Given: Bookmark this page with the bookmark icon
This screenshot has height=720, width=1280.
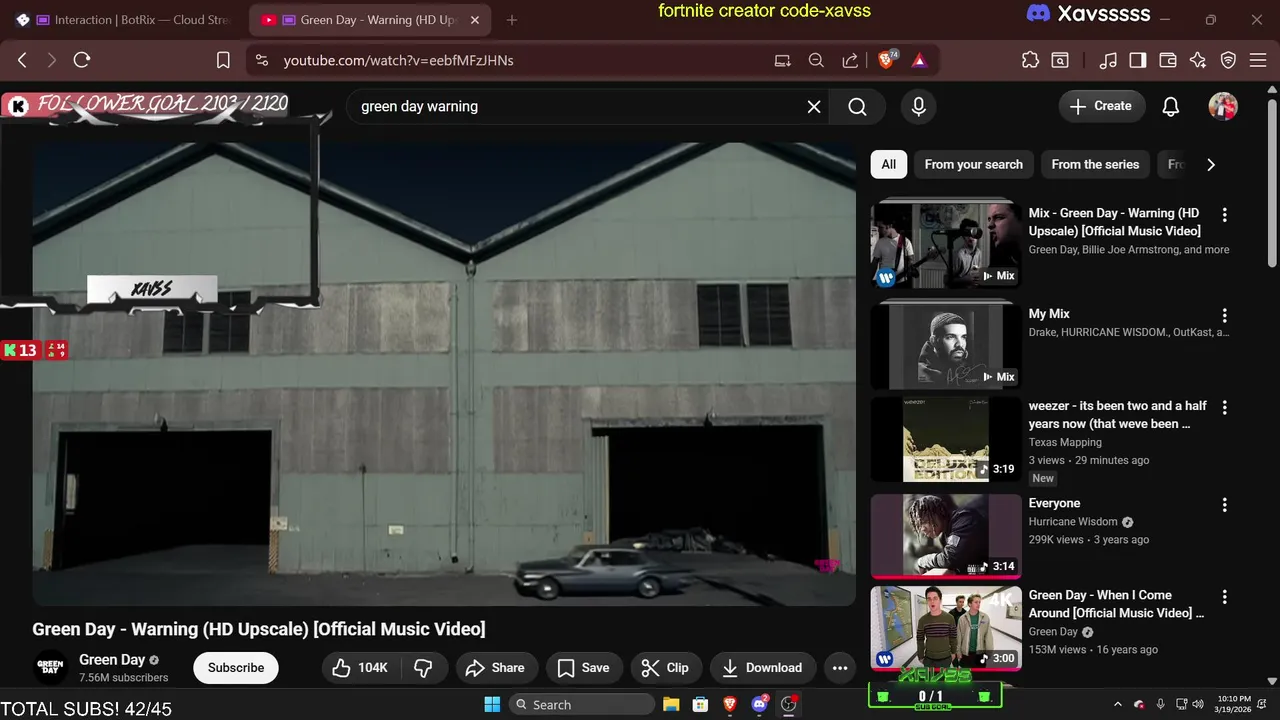Looking at the screenshot, I should 223,60.
